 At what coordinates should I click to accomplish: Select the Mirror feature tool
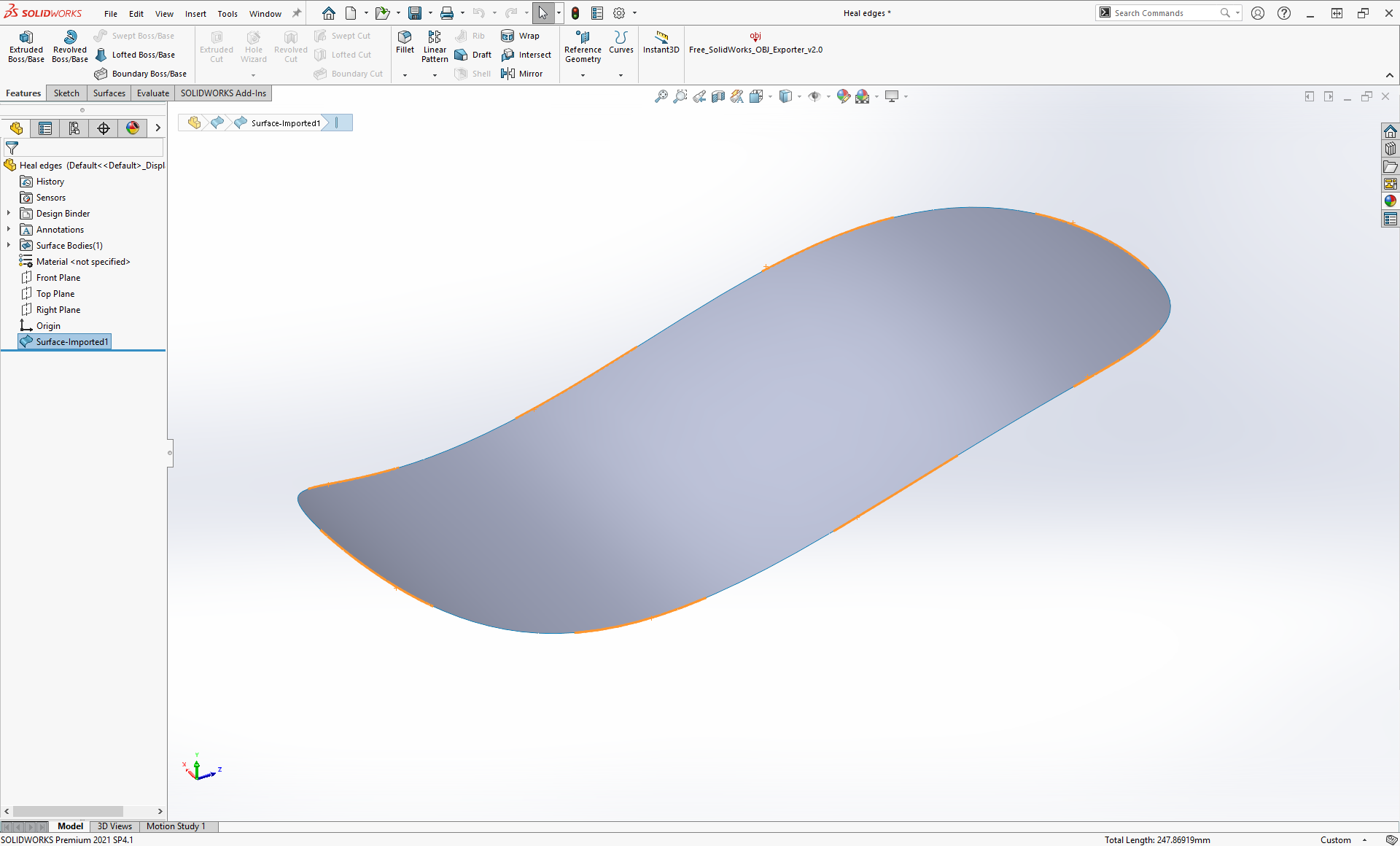tap(522, 74)
